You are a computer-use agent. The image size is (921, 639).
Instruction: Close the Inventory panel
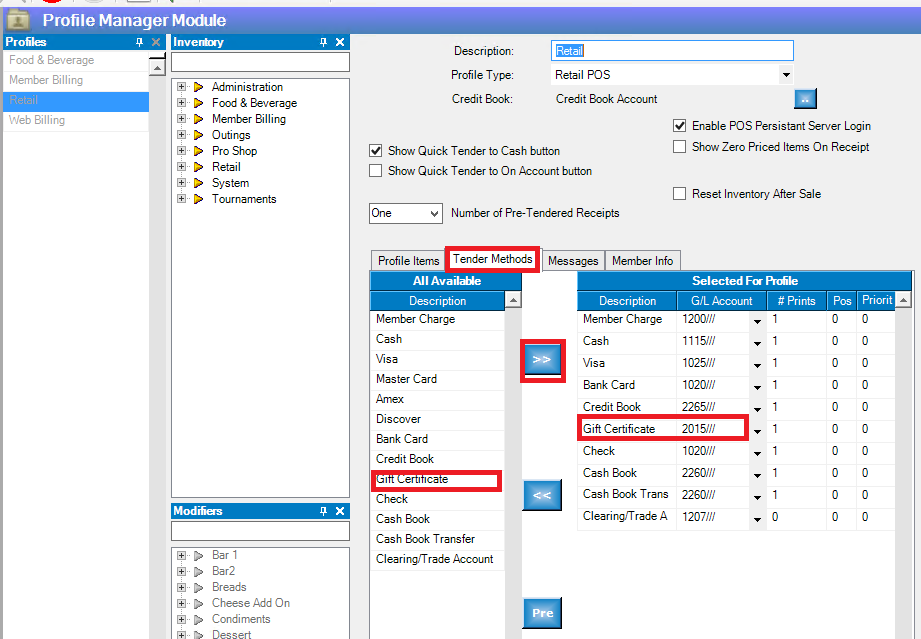pos(340,42)
